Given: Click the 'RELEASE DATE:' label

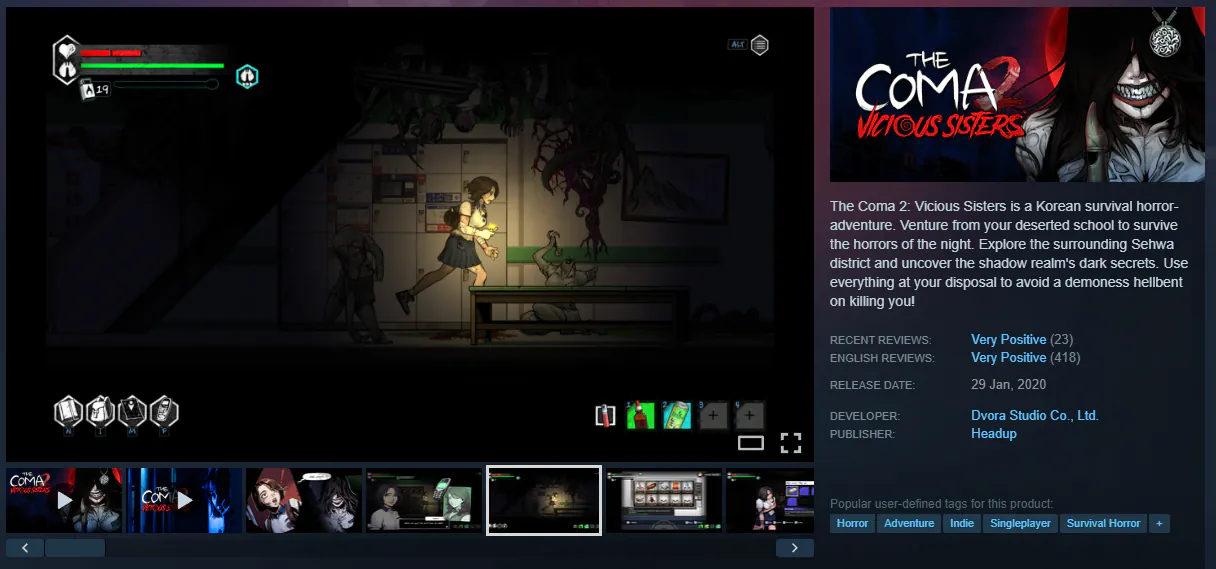Looking at the screenshot, I should click(872, 385).
